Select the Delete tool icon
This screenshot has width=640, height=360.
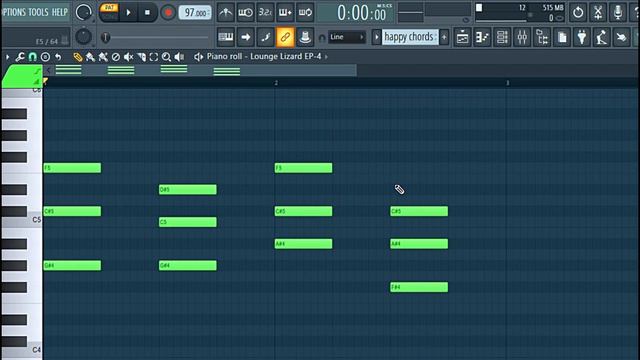116,57
